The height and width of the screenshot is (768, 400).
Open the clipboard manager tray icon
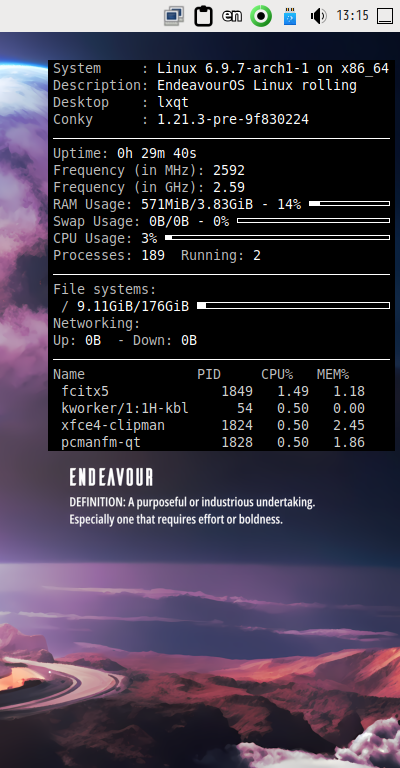coord(203,16)
